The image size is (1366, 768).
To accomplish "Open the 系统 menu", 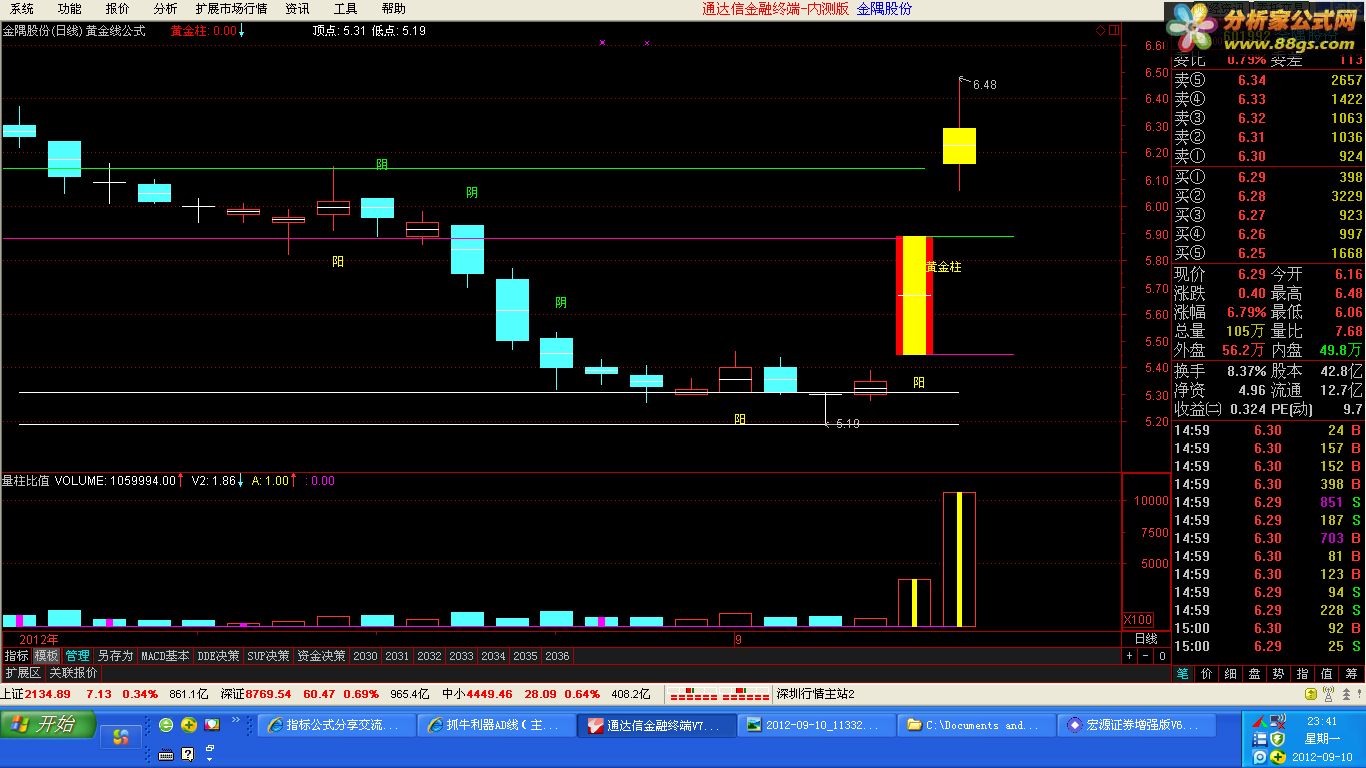I will 22,8.
